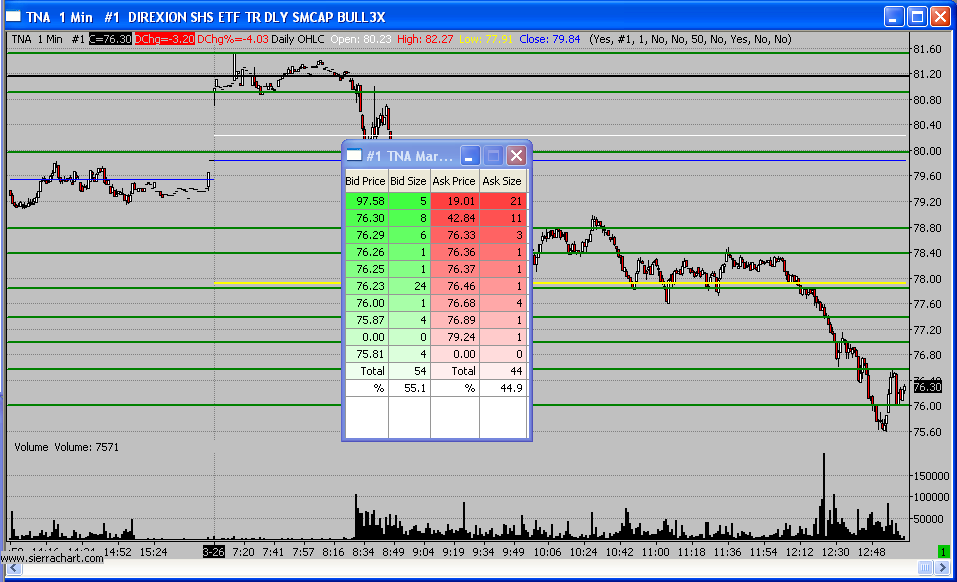
Task: Select bid price 75.87 cell
Action: (366, 320)
